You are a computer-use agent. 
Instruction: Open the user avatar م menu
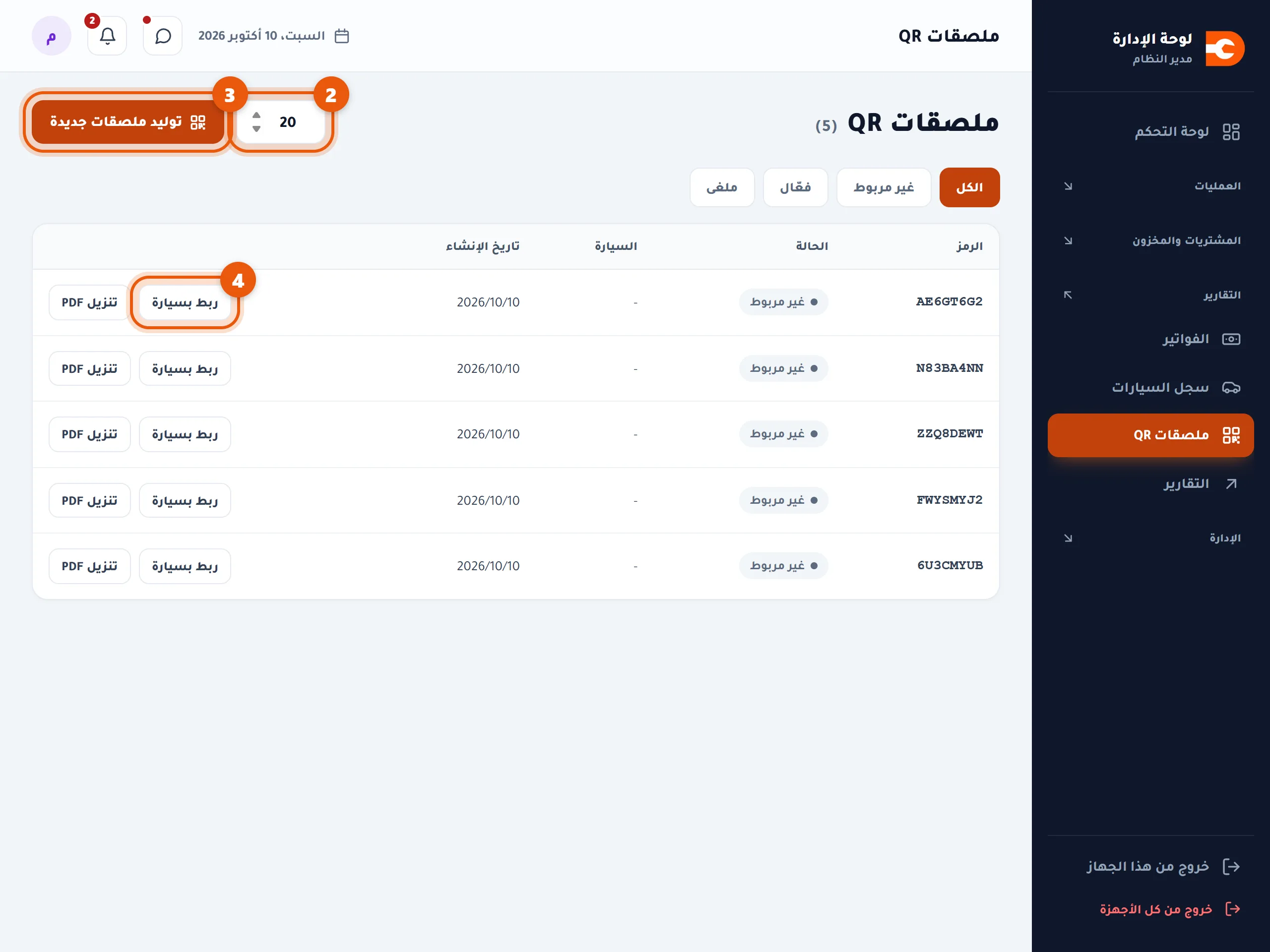[x=52, y=36]
